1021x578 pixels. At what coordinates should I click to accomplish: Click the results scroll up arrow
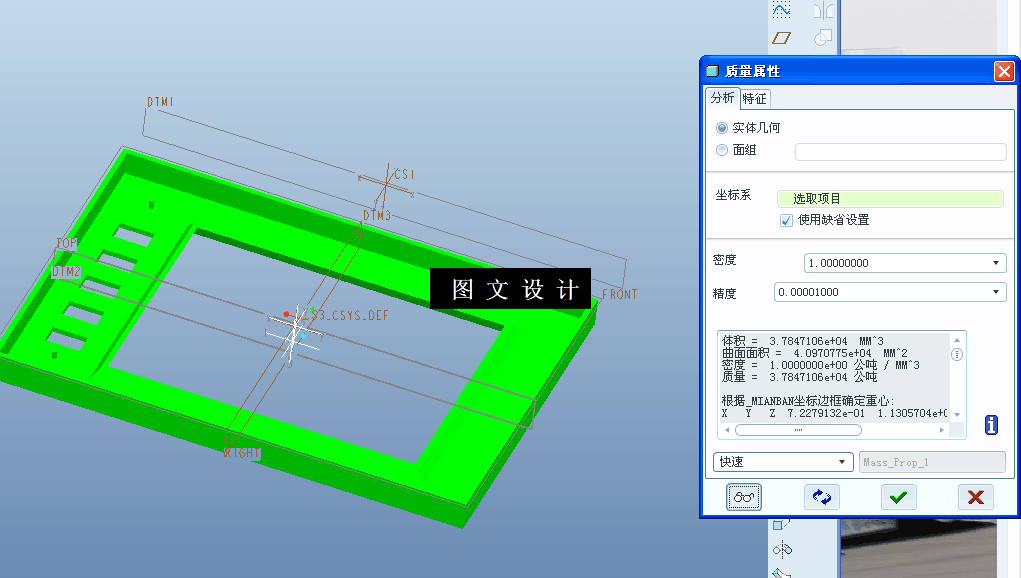pos(957,340)
